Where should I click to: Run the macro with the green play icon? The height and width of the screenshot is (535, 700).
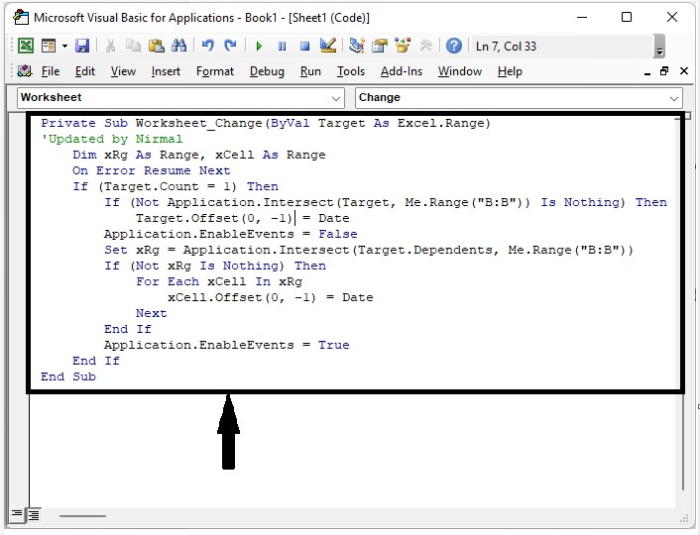[258, 46]
